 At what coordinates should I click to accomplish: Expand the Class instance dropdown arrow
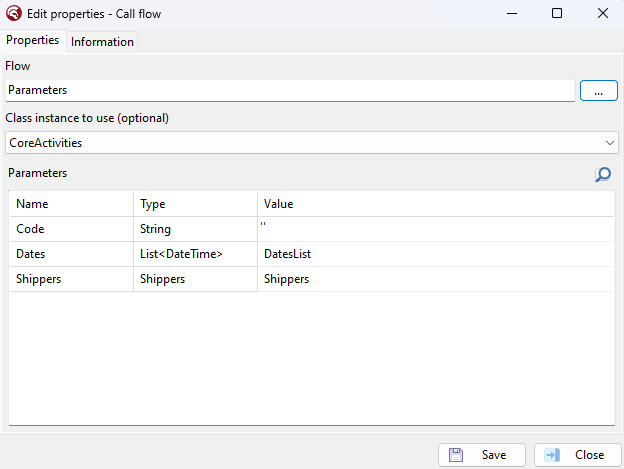point(610,143)
